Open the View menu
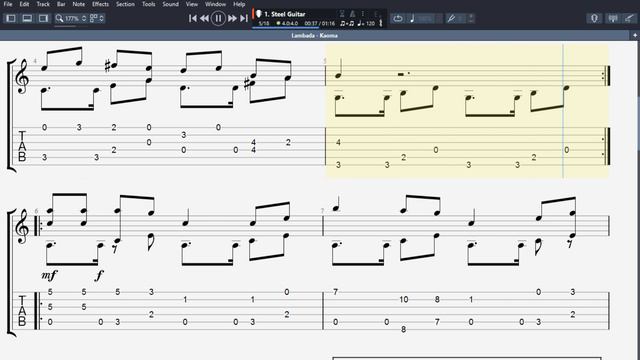This screenshot has height=360, width=640. point(192,4)
